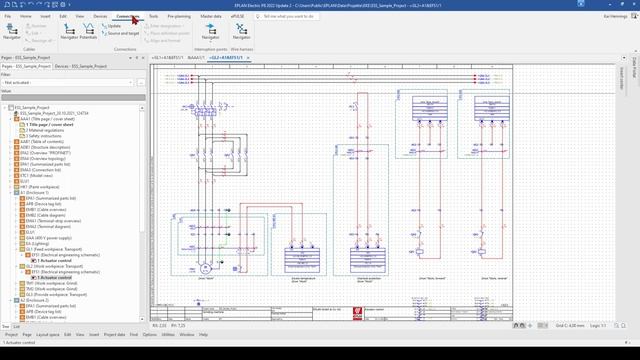Switch to List view tab
This screenshot has width=640, height=360.
tap(16, 327)
